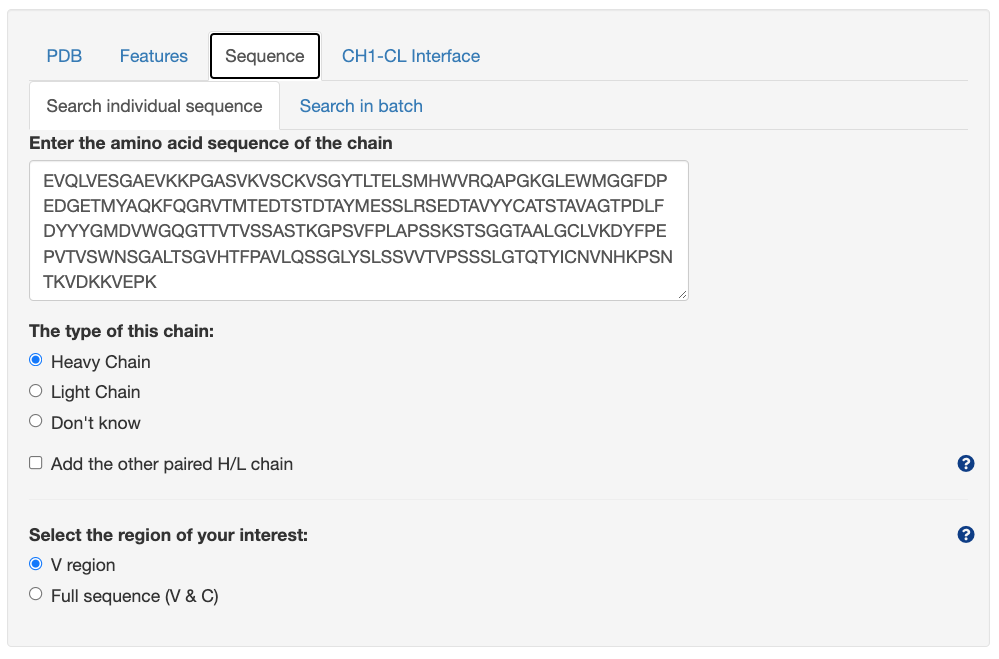Stay on the Sequence tab

click(264, 56)
